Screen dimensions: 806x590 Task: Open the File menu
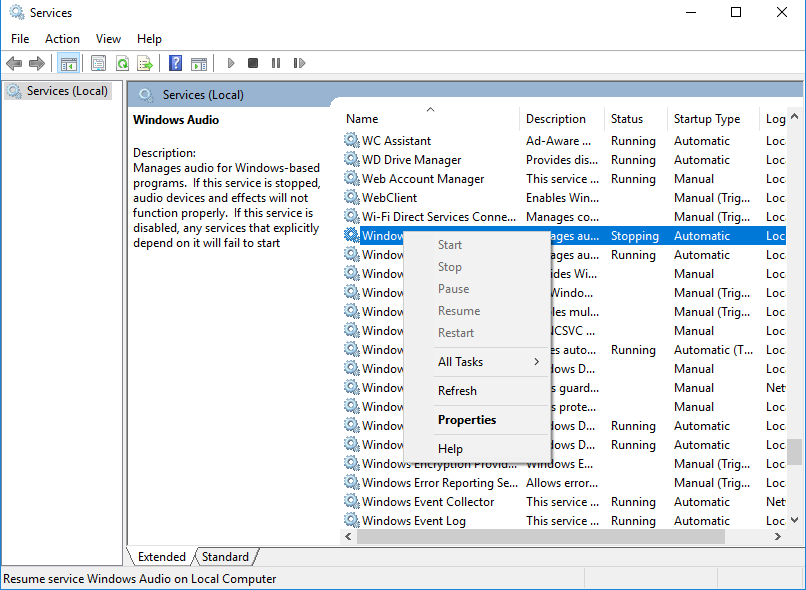pyautogui.click(x=20, y=39)
